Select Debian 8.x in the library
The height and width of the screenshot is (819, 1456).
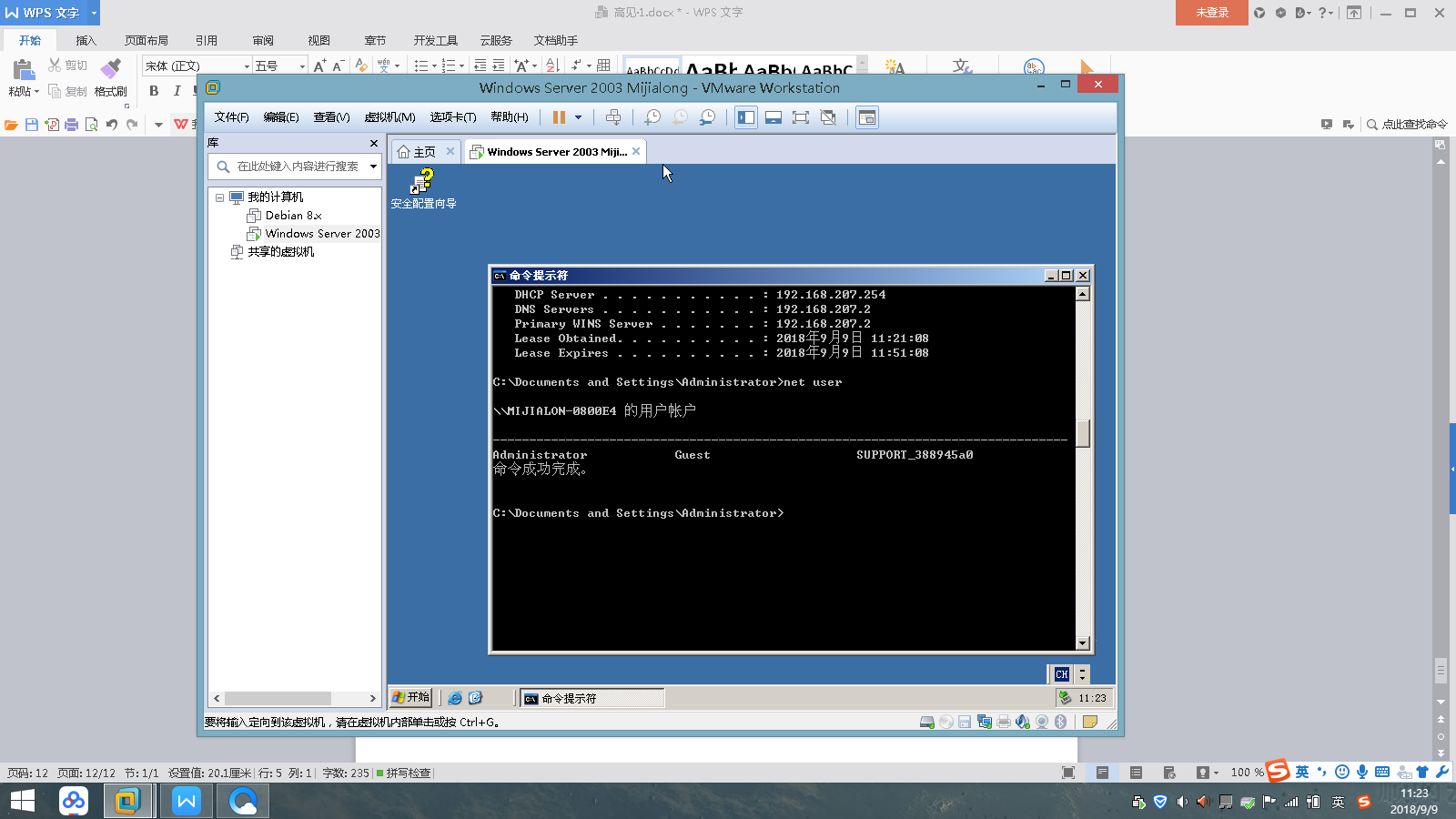click(x=293, y=216)
